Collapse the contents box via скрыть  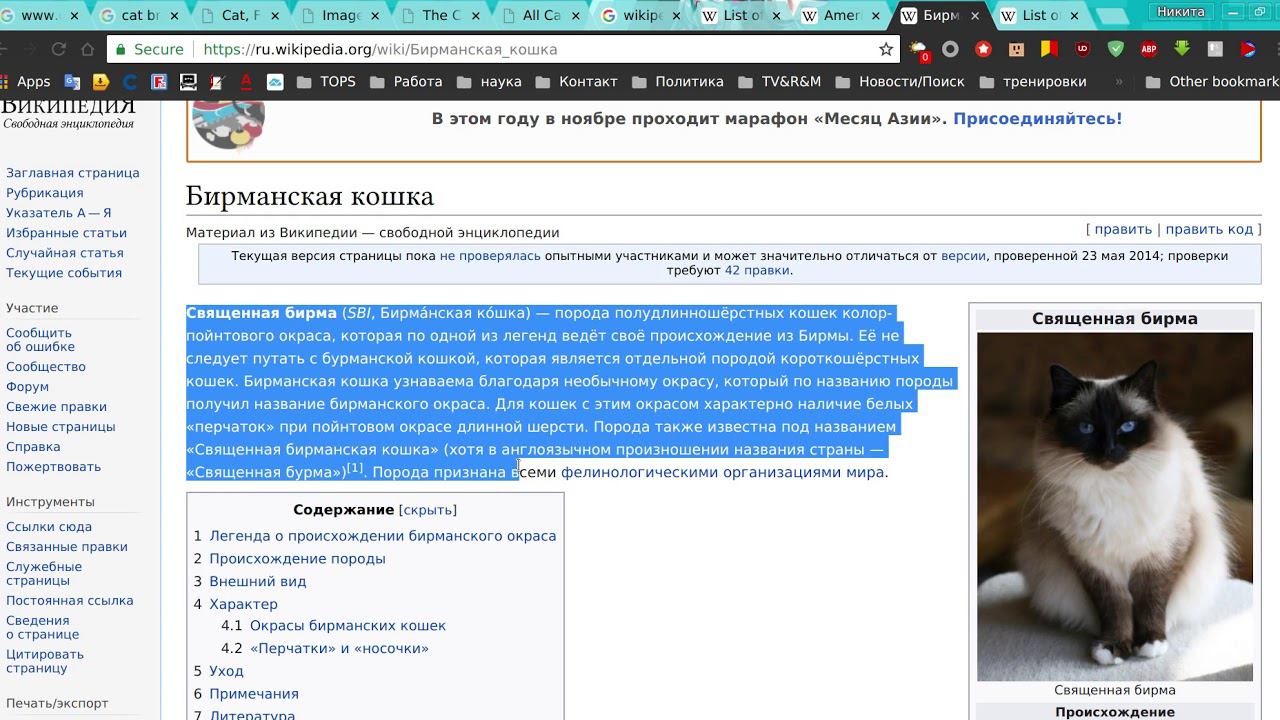[x=428, y=510]
